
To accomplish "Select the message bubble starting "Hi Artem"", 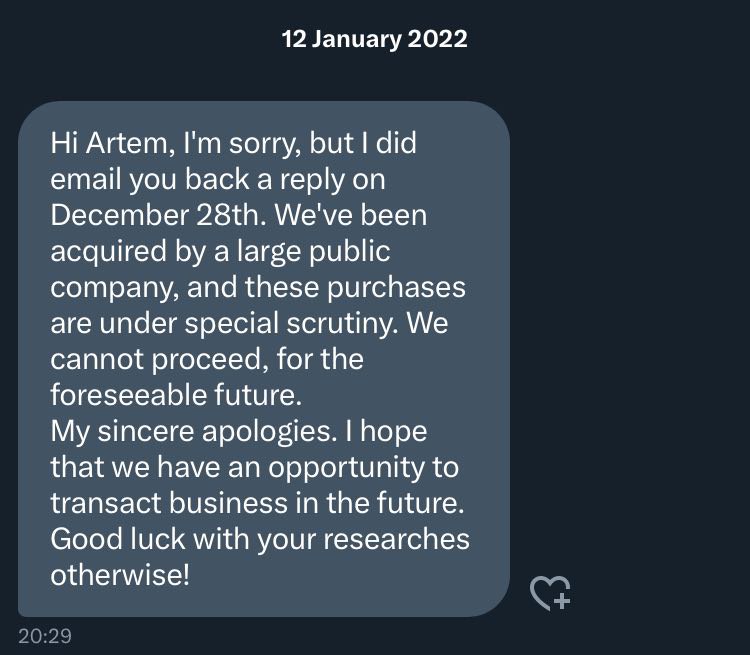I will click(x=264, y=359).
